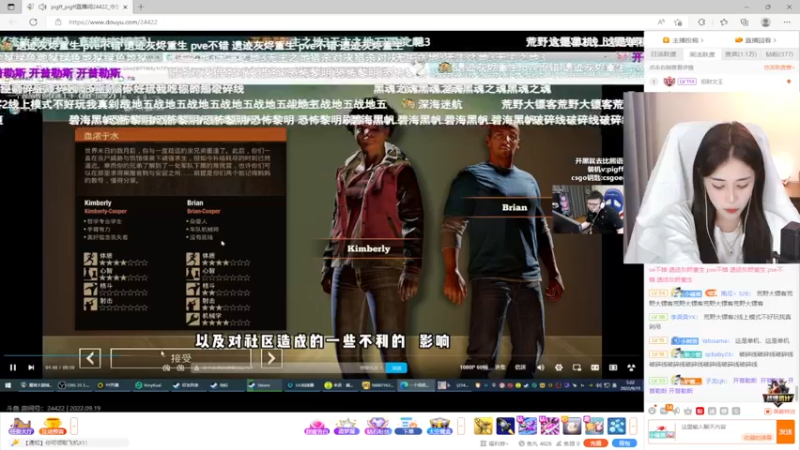This screenshot has height=450, width=800.
Task: Open a new browser tab with plus
Action: point(141,7)
